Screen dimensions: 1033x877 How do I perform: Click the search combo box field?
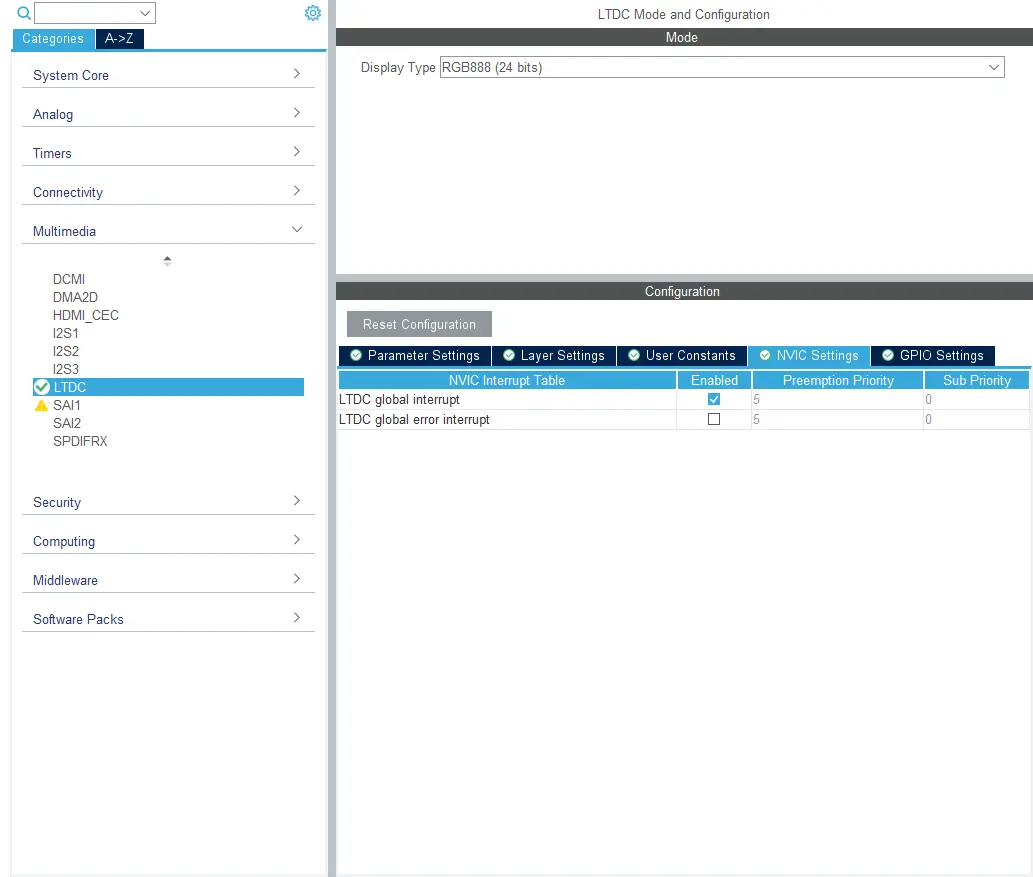pyautogui.click(x=87, y=13)
